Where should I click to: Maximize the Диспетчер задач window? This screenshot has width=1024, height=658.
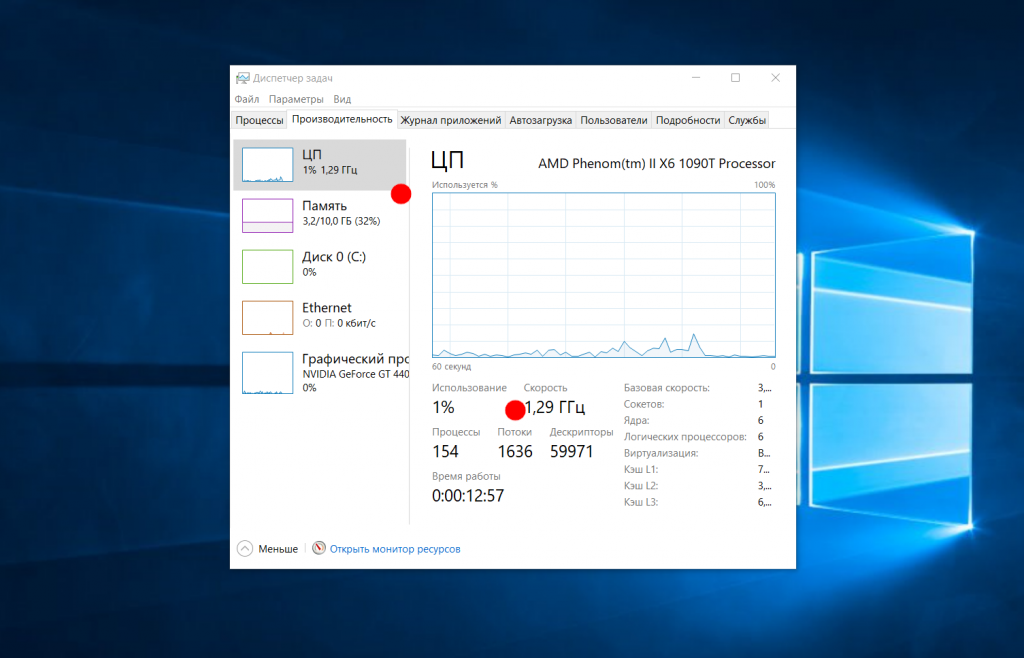pos(735,78)
